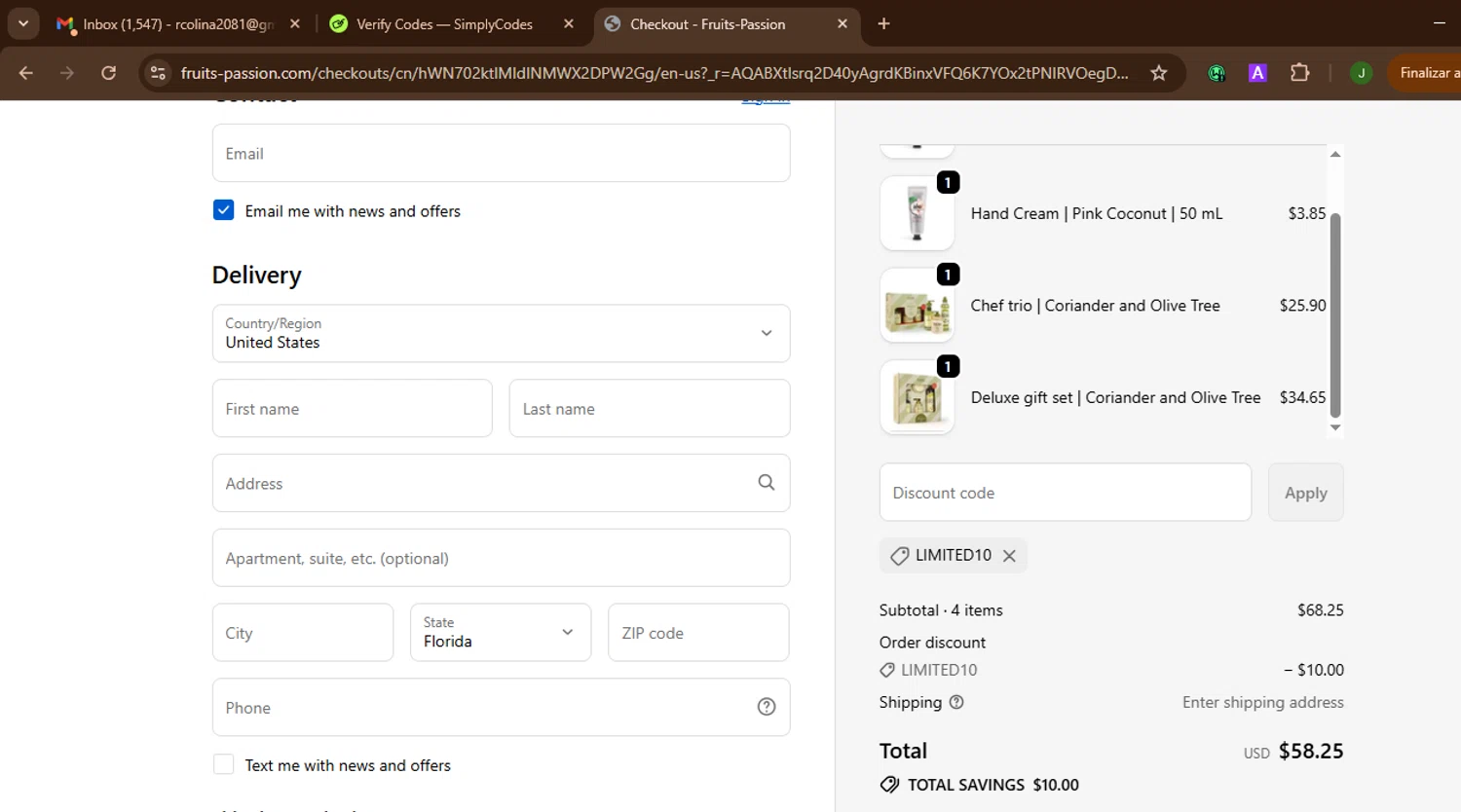The width and height of the screenshot is (1461, 812).
Task: Click the phone field help icon
Action: coord(767,707)
